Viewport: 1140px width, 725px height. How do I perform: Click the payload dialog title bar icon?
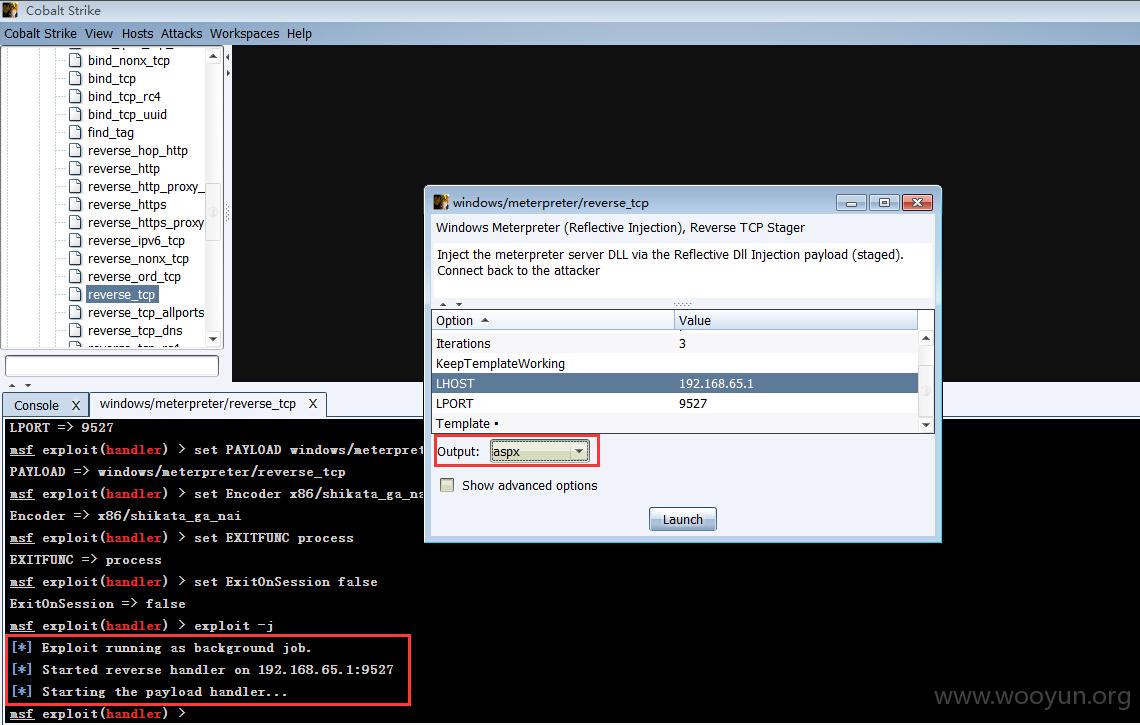(x=441, y=202)
